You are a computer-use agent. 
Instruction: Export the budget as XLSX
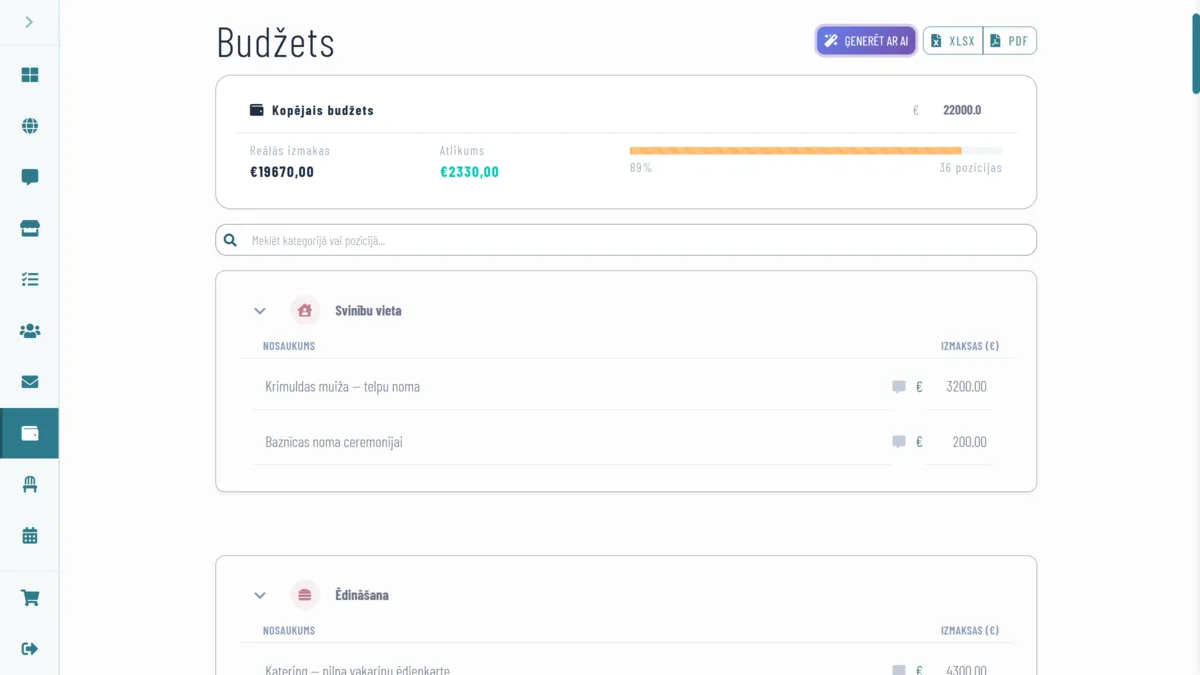pyautogui.click(x=953, y=41)
